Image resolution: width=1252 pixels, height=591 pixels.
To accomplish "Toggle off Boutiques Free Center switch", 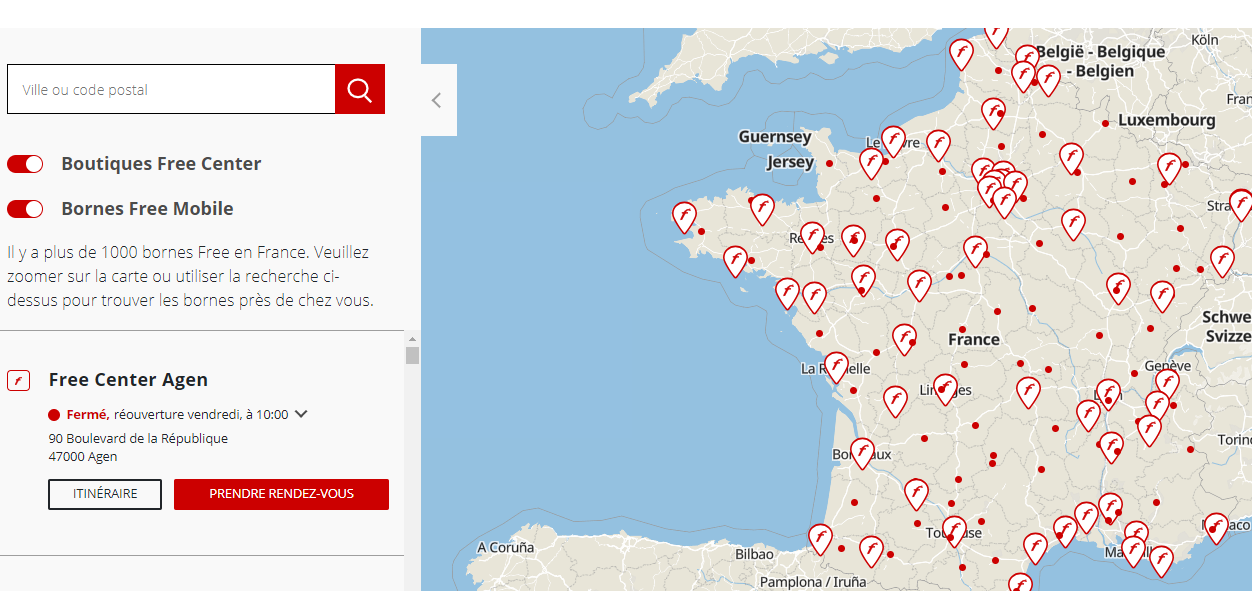I will coord(25,164).
